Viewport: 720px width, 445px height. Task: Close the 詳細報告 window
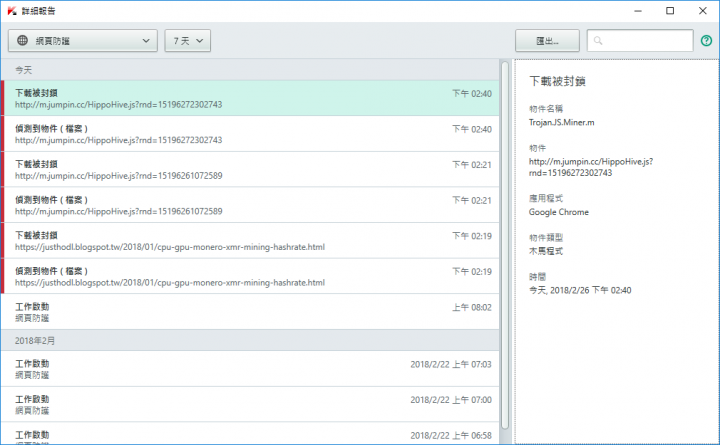tap(703, 11)
